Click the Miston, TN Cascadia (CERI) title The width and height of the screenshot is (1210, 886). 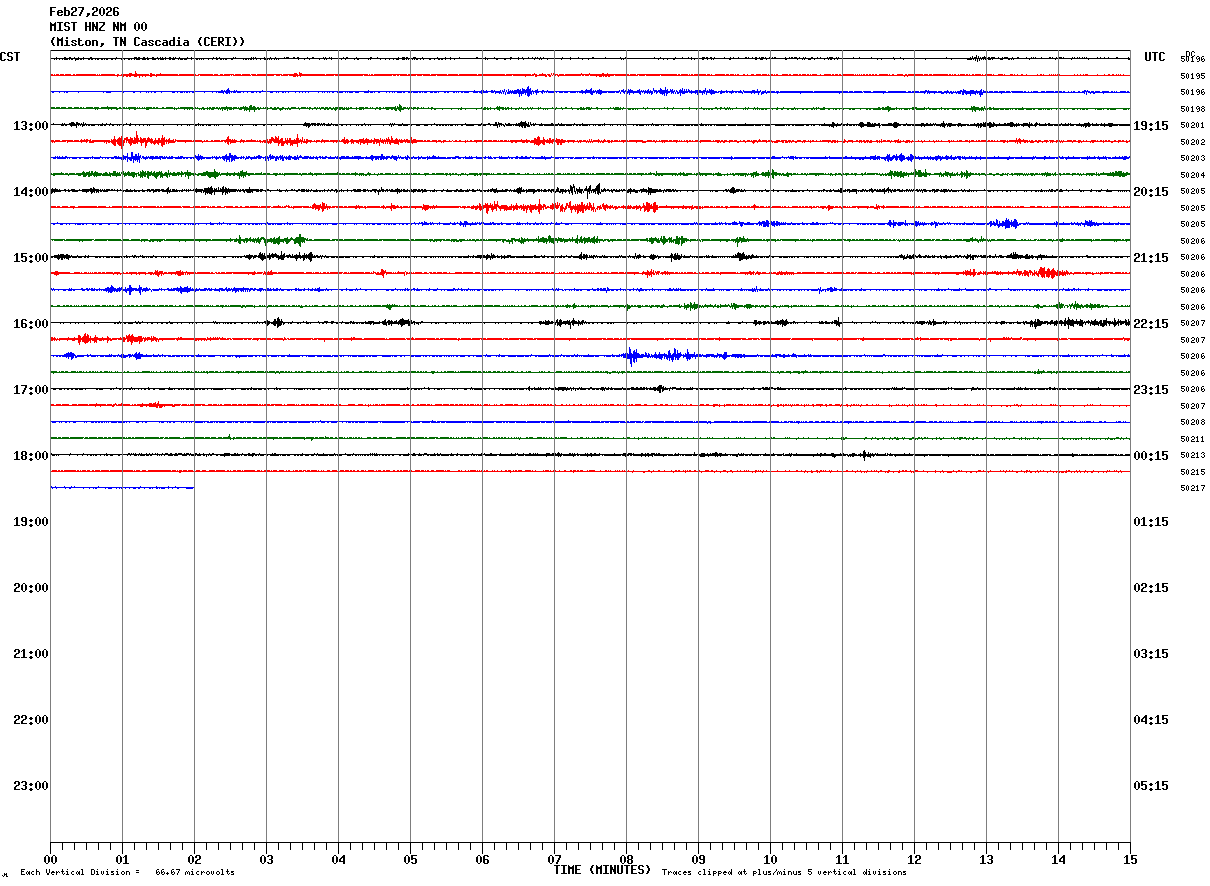click(147, 42)
